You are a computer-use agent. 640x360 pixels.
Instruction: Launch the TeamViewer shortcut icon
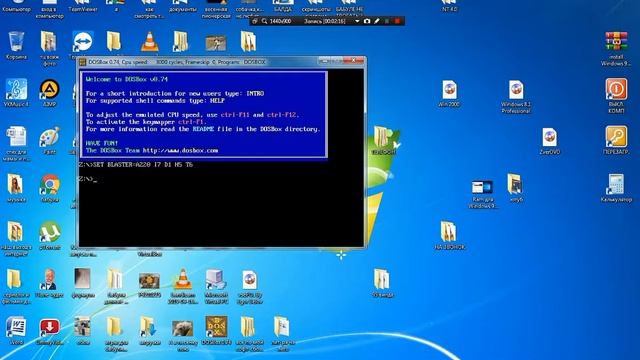pyautogui.click(x=83, y=42)
